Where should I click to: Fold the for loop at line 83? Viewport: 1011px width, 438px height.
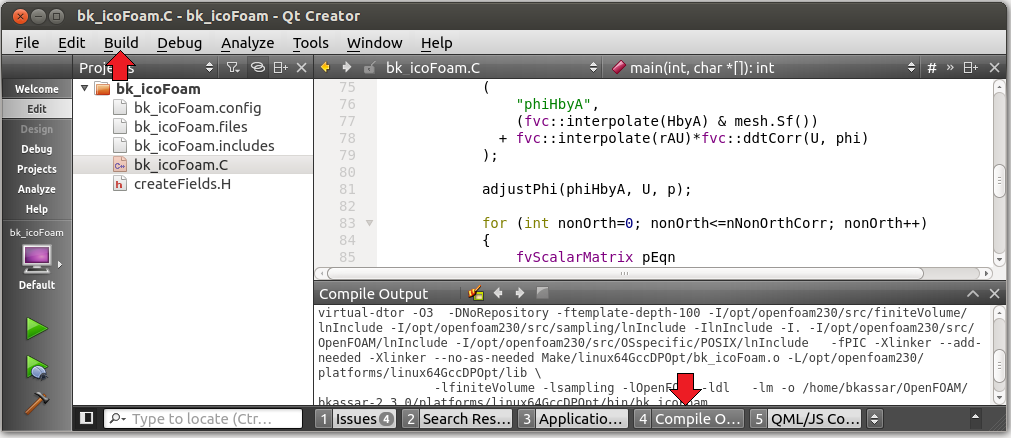point(369,223)
